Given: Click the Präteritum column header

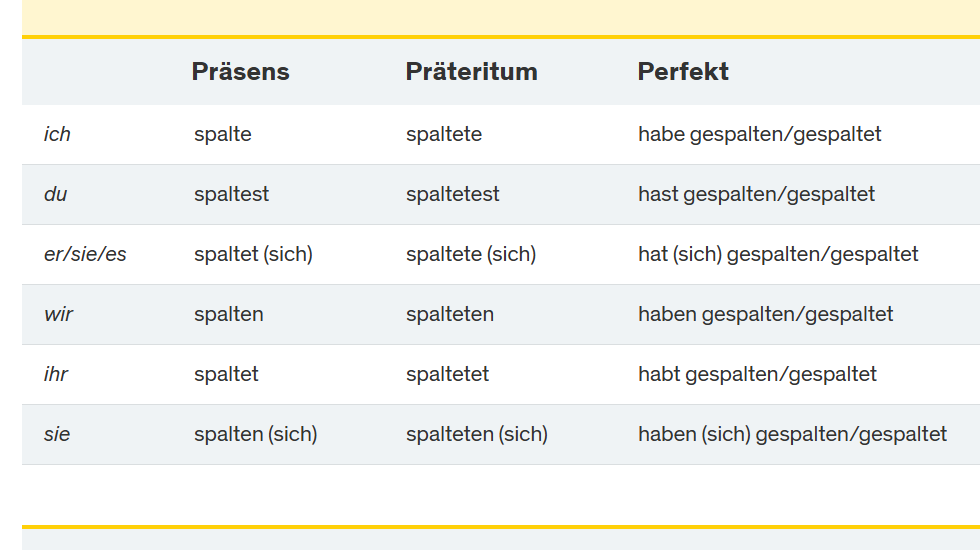Looking at the screenshot, I should coord(471,72).
